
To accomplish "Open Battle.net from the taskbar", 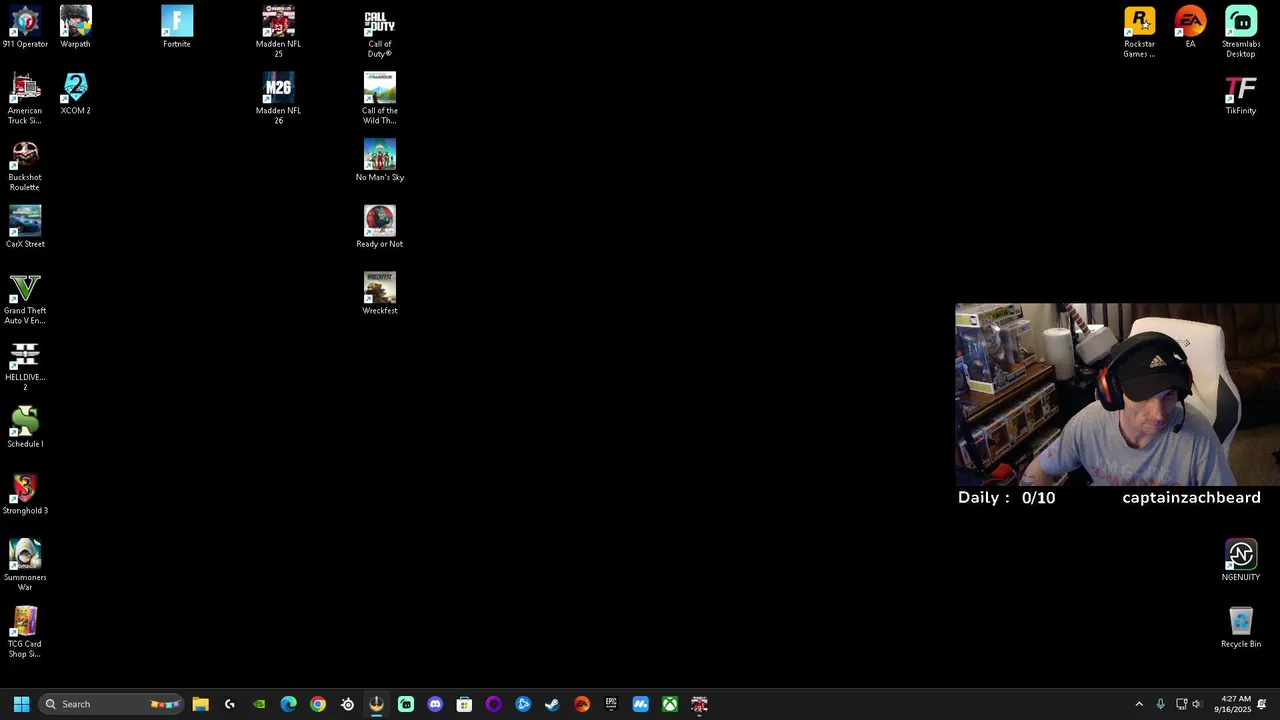I will coord(523,704).
